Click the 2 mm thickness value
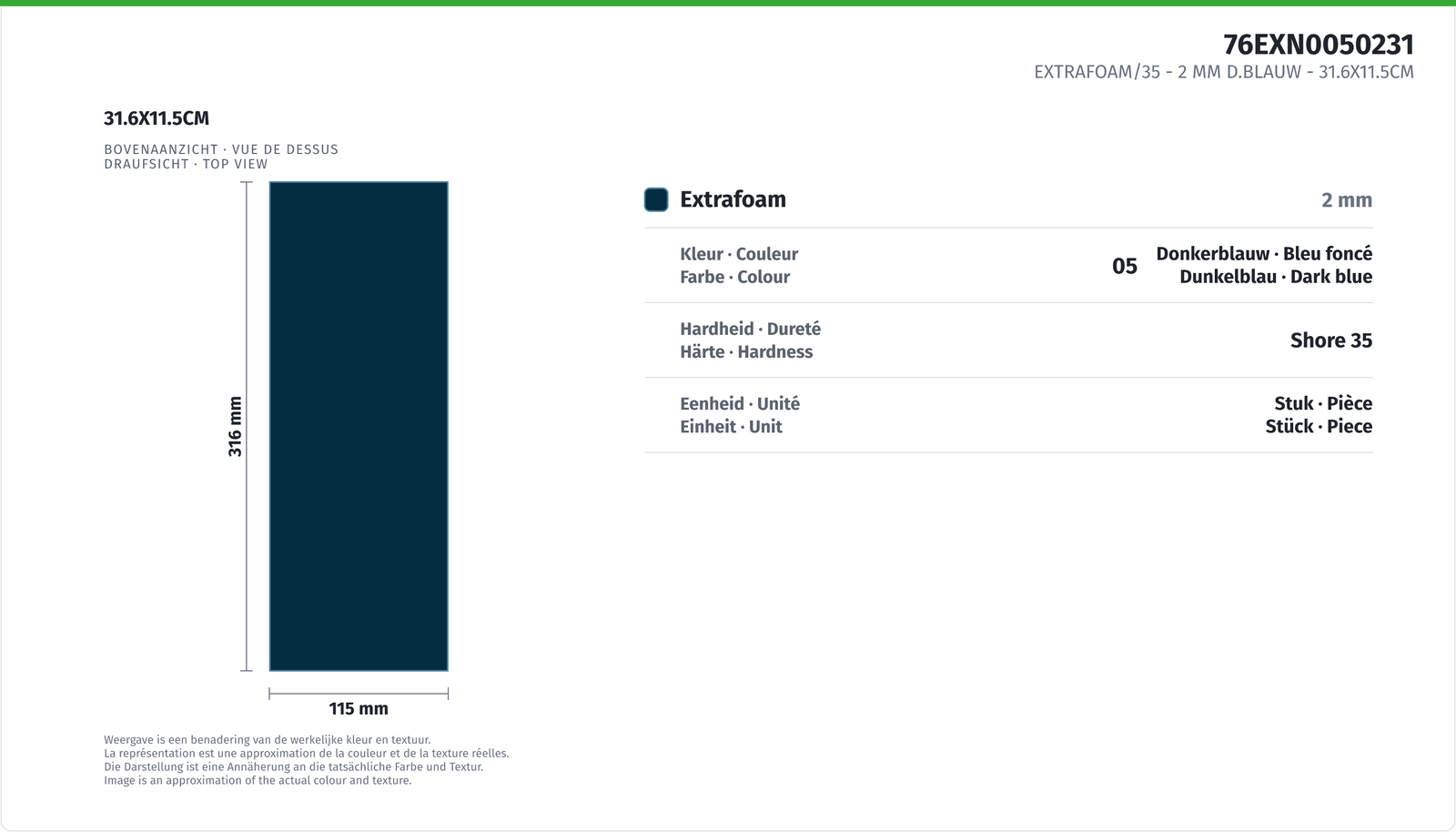Viewport: 1456px width, 832px height. click(x=1347, y=200)
